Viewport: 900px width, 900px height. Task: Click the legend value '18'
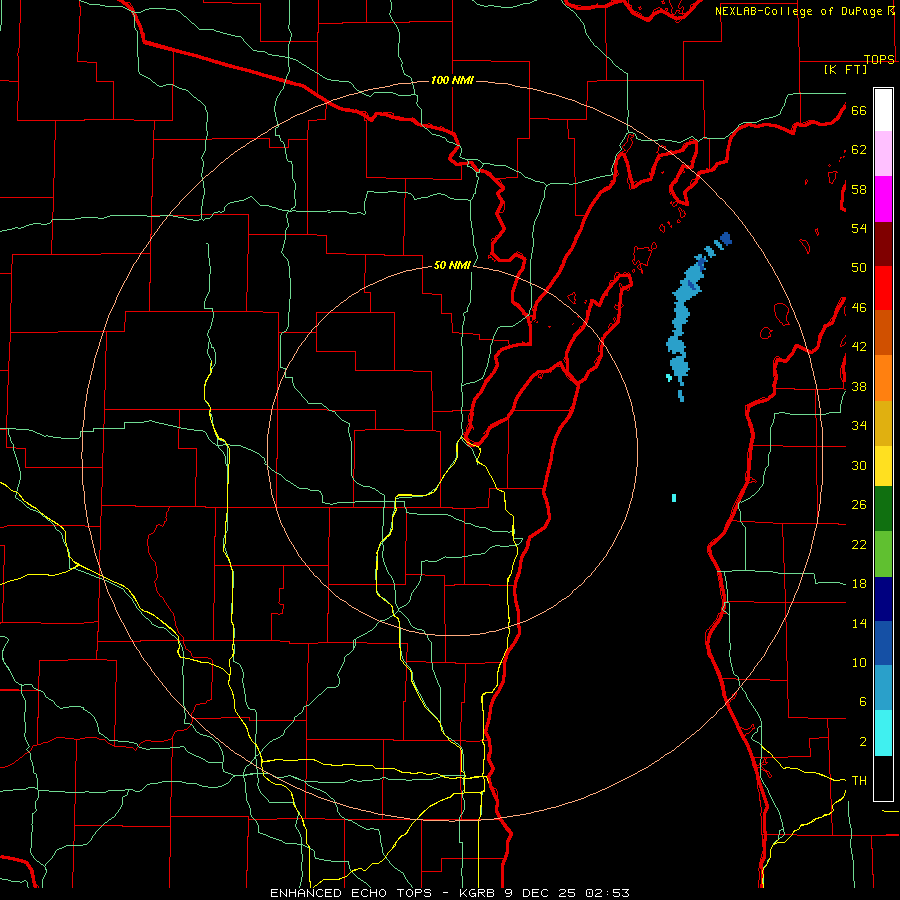tap(859, 584)
